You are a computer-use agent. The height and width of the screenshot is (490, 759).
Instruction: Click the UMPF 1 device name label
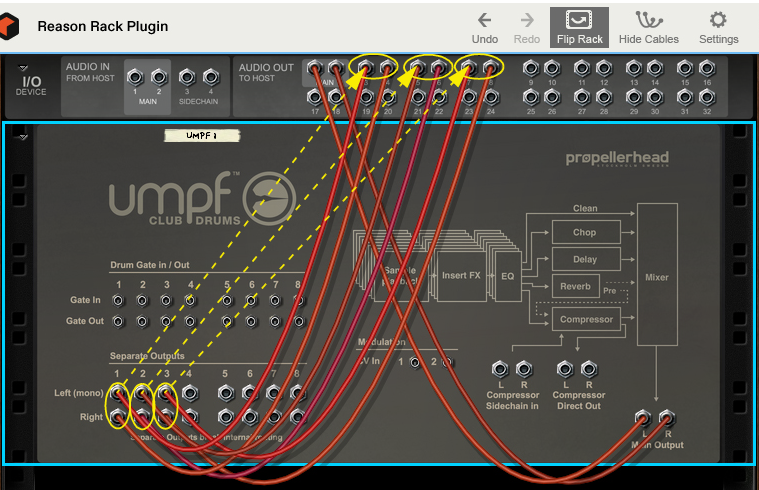[x=202, y=136]
